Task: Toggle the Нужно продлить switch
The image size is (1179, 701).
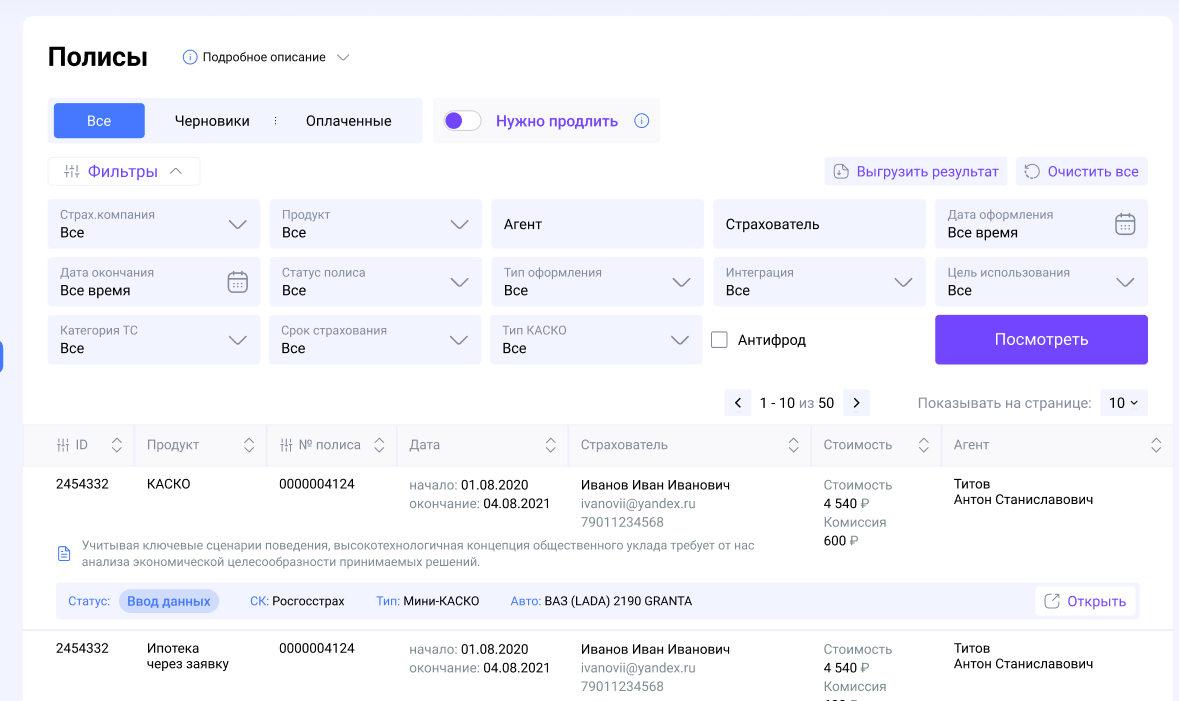Action: [x=462, y=121]
